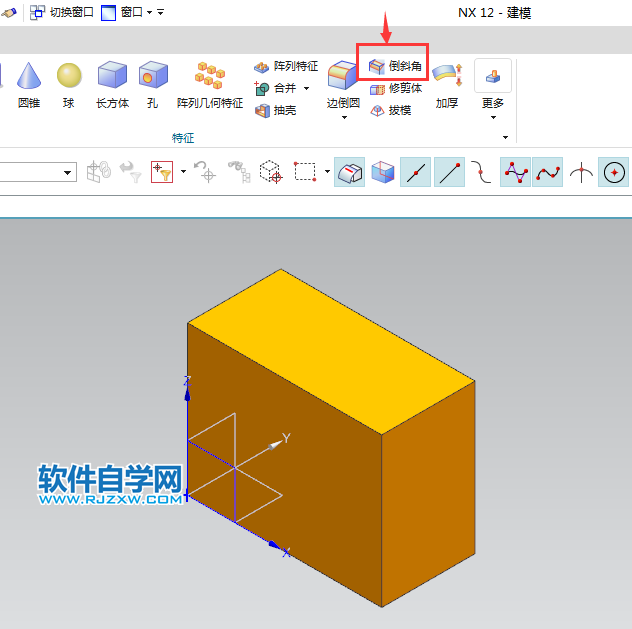Activate the Edge Blend (边倒圆) tool

(x=343, y=85)
